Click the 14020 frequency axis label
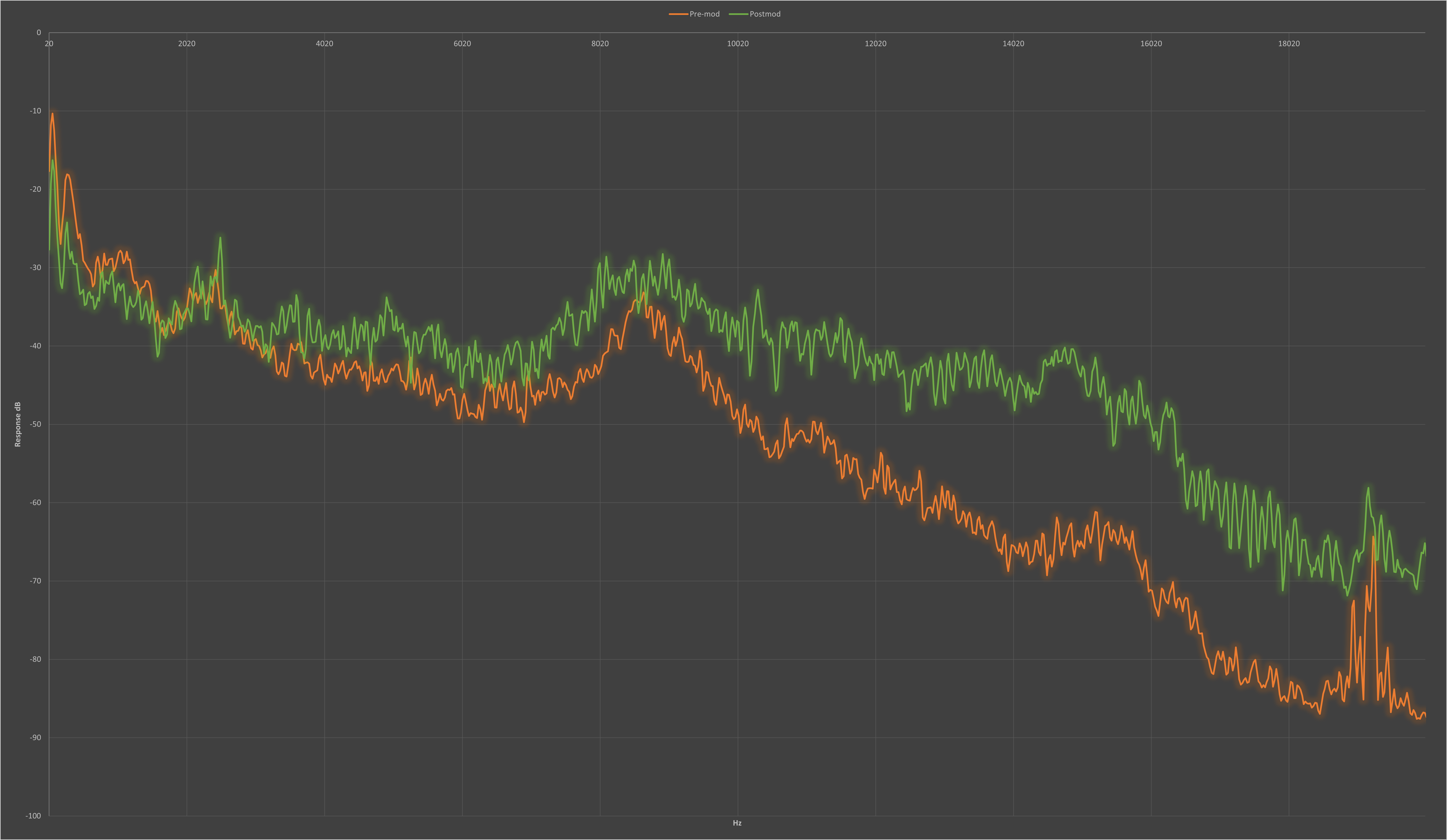The width and height of the screenshot is (1447, 840). [1014, 44]
